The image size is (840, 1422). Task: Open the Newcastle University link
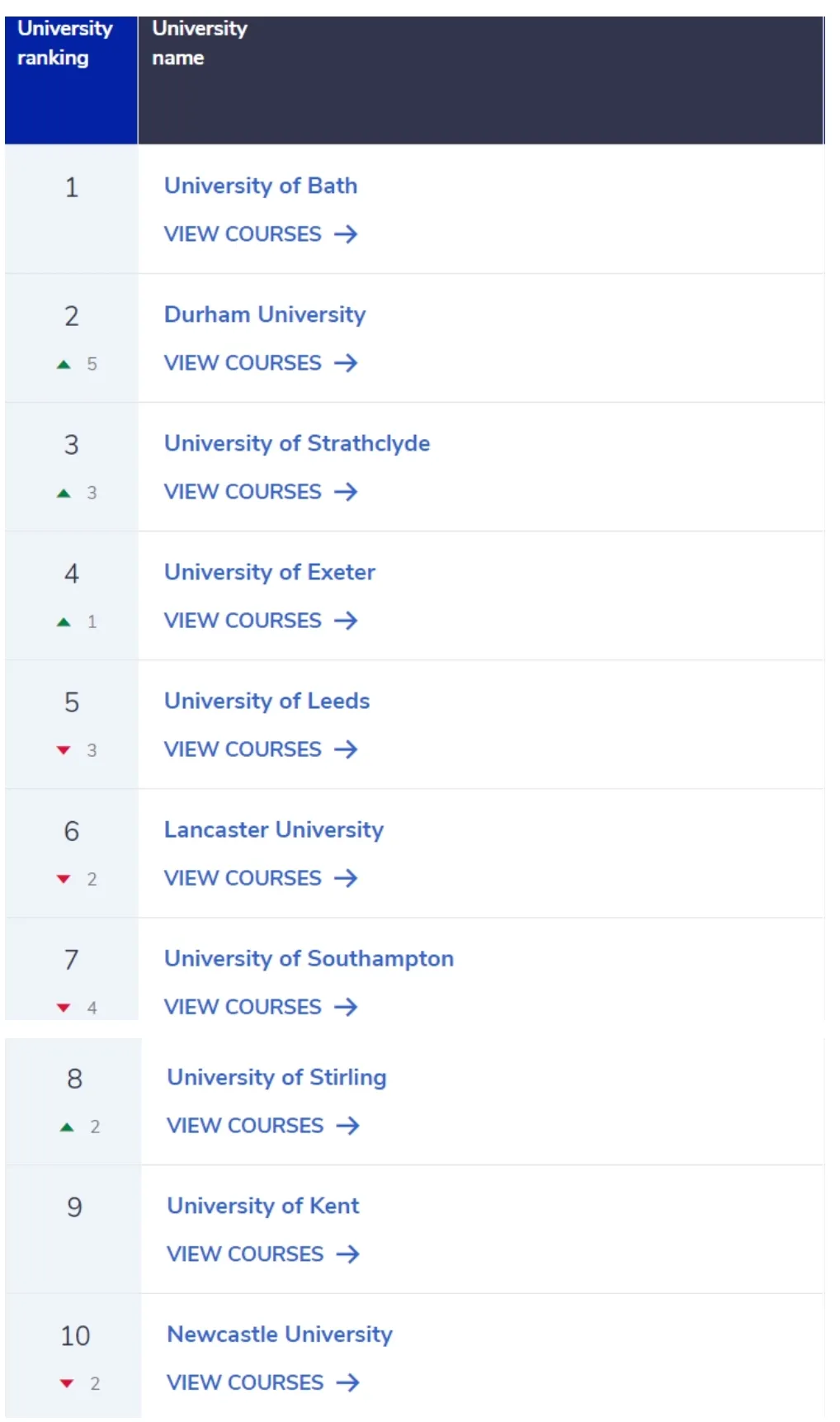tap(280, 1335)
